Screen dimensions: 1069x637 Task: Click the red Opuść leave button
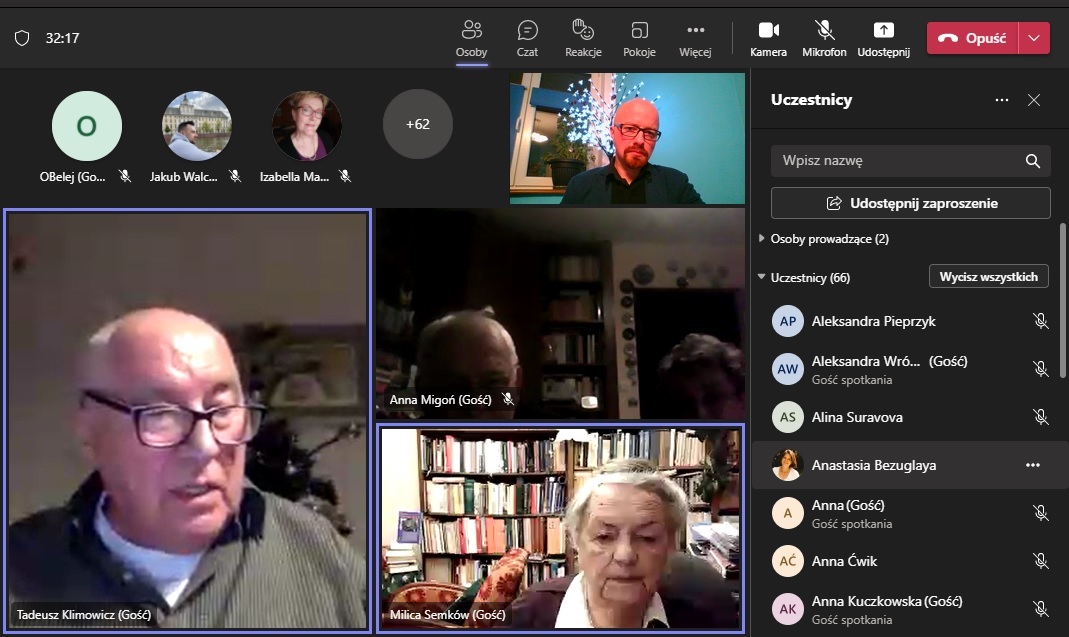point(973,38)
